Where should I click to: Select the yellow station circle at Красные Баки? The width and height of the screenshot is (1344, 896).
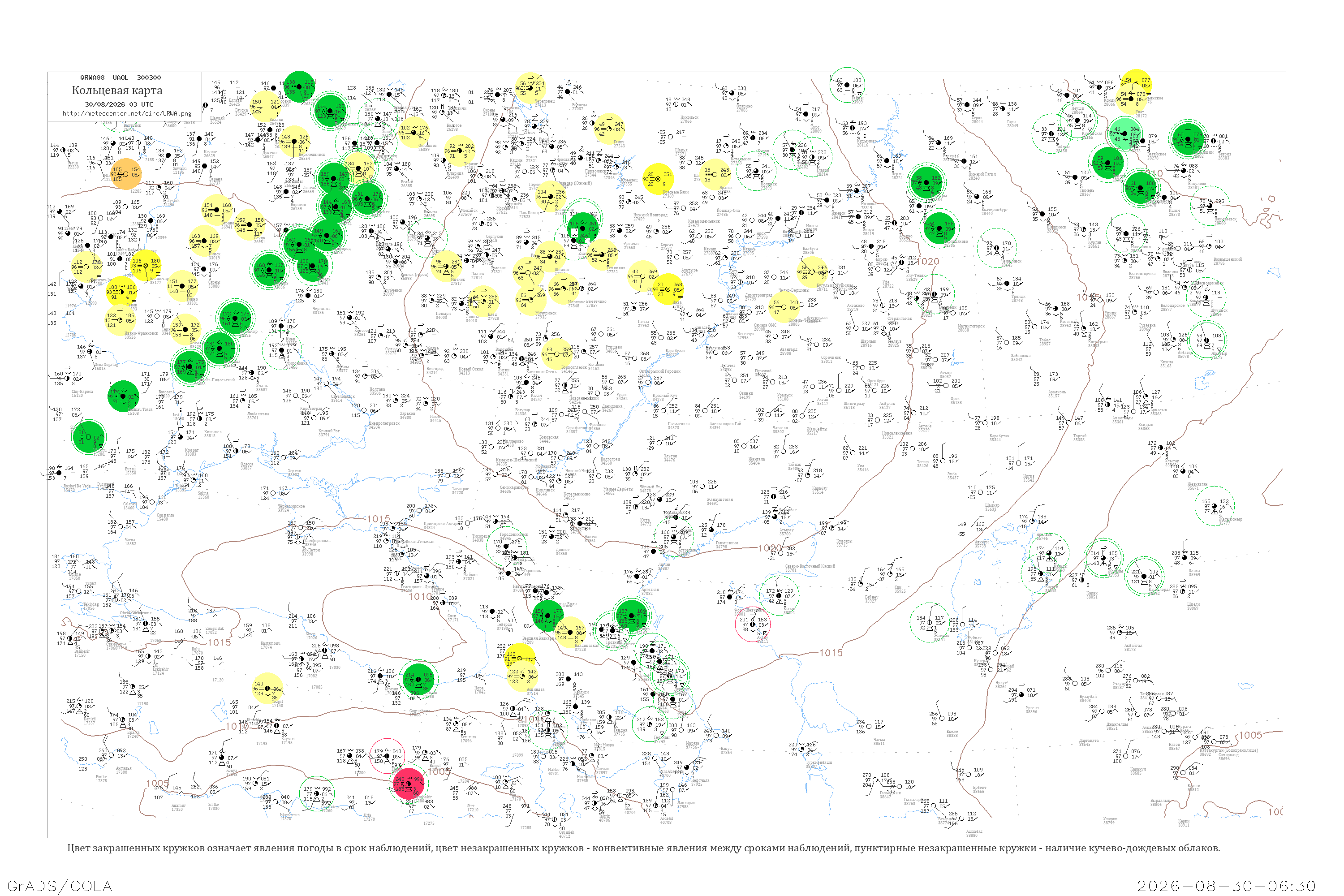click(658, 179)
